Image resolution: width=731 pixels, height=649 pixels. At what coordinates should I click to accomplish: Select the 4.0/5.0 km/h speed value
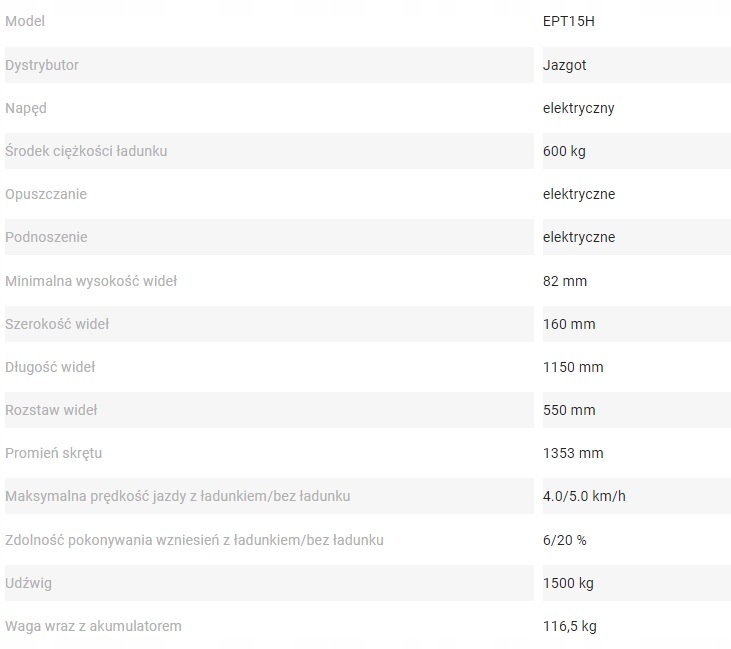(x=582, y=497)
